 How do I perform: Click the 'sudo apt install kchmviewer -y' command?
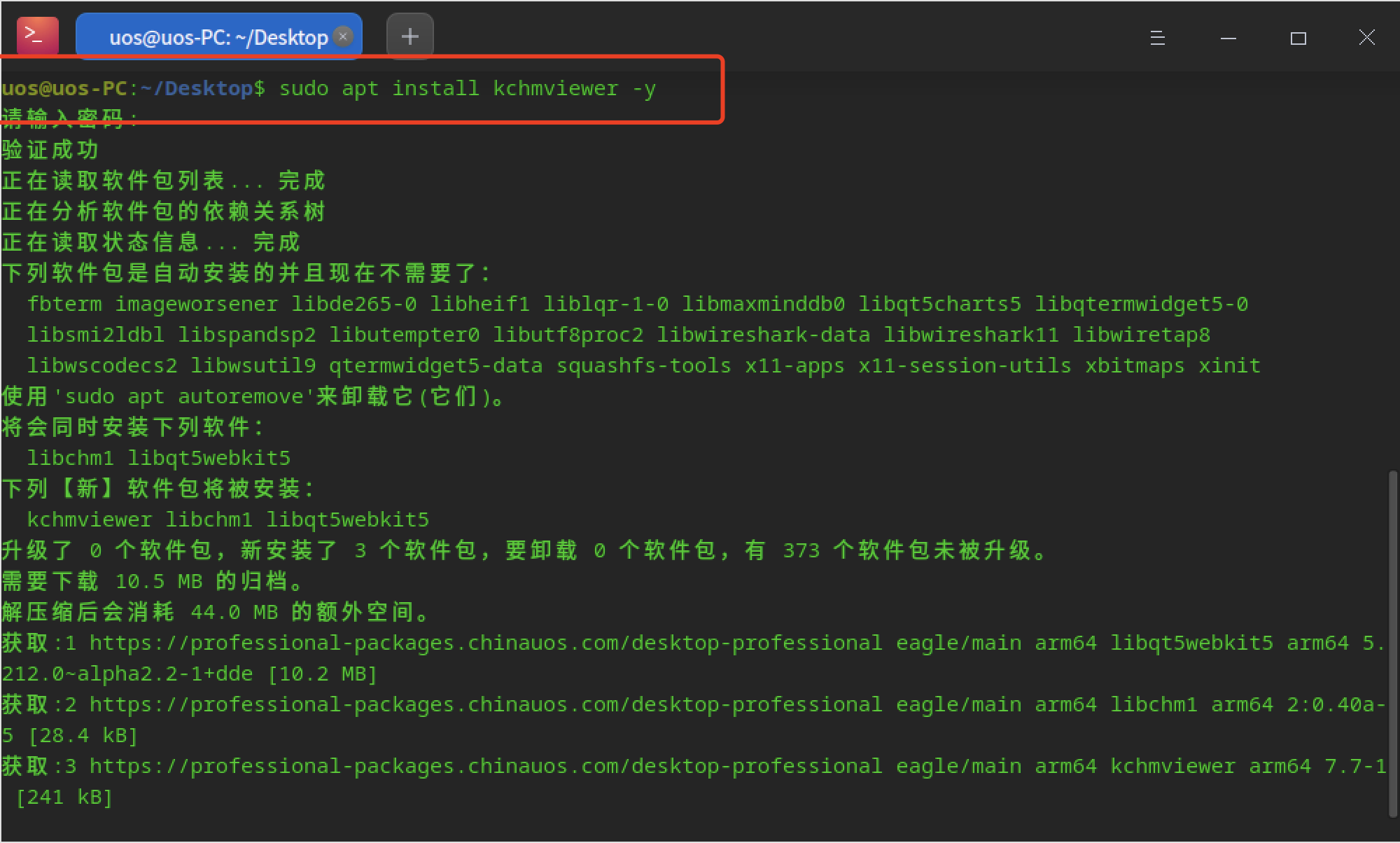click(467, 89)
